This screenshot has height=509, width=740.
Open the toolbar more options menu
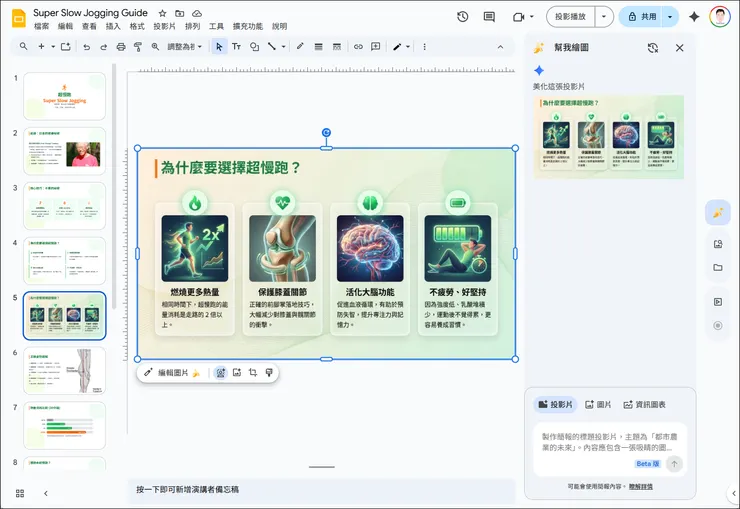pos(424,46)
